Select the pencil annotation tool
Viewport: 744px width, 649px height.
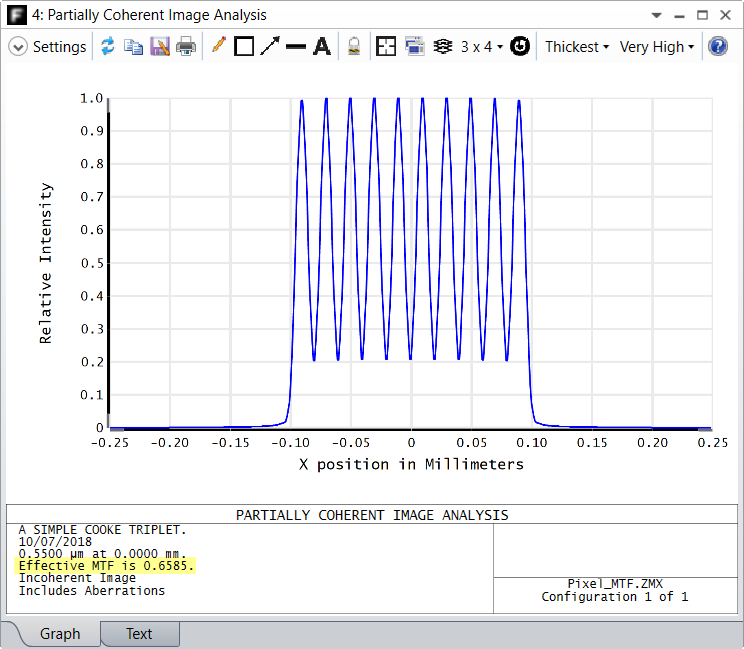[218, 46]
